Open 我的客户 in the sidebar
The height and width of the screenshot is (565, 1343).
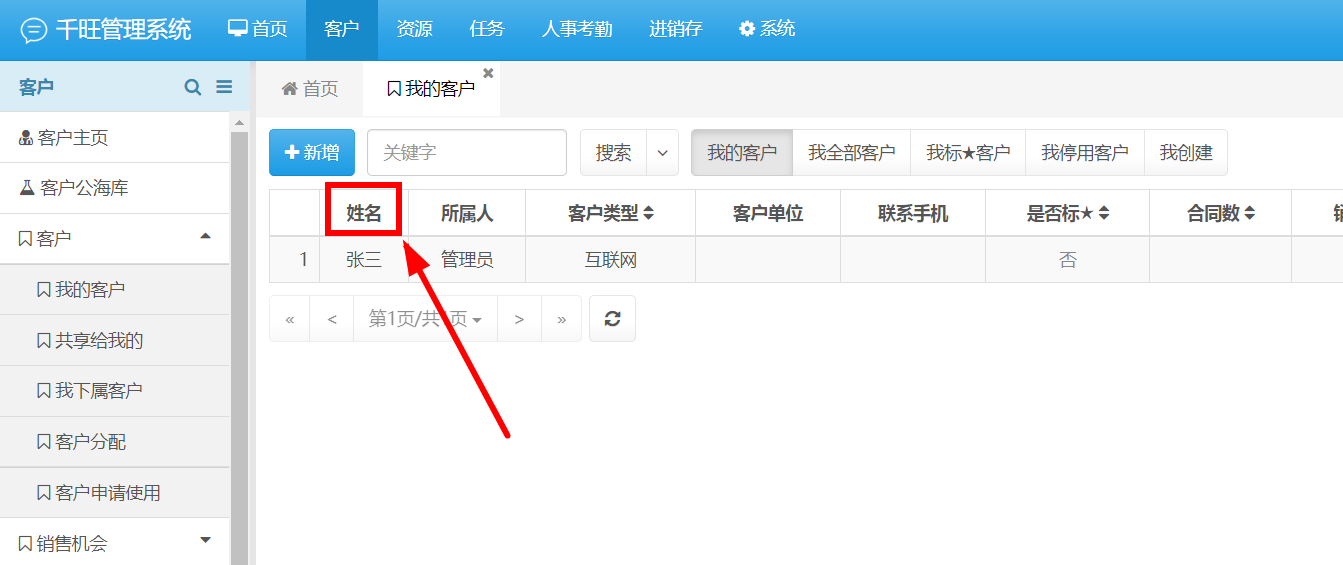coord(115,289)
